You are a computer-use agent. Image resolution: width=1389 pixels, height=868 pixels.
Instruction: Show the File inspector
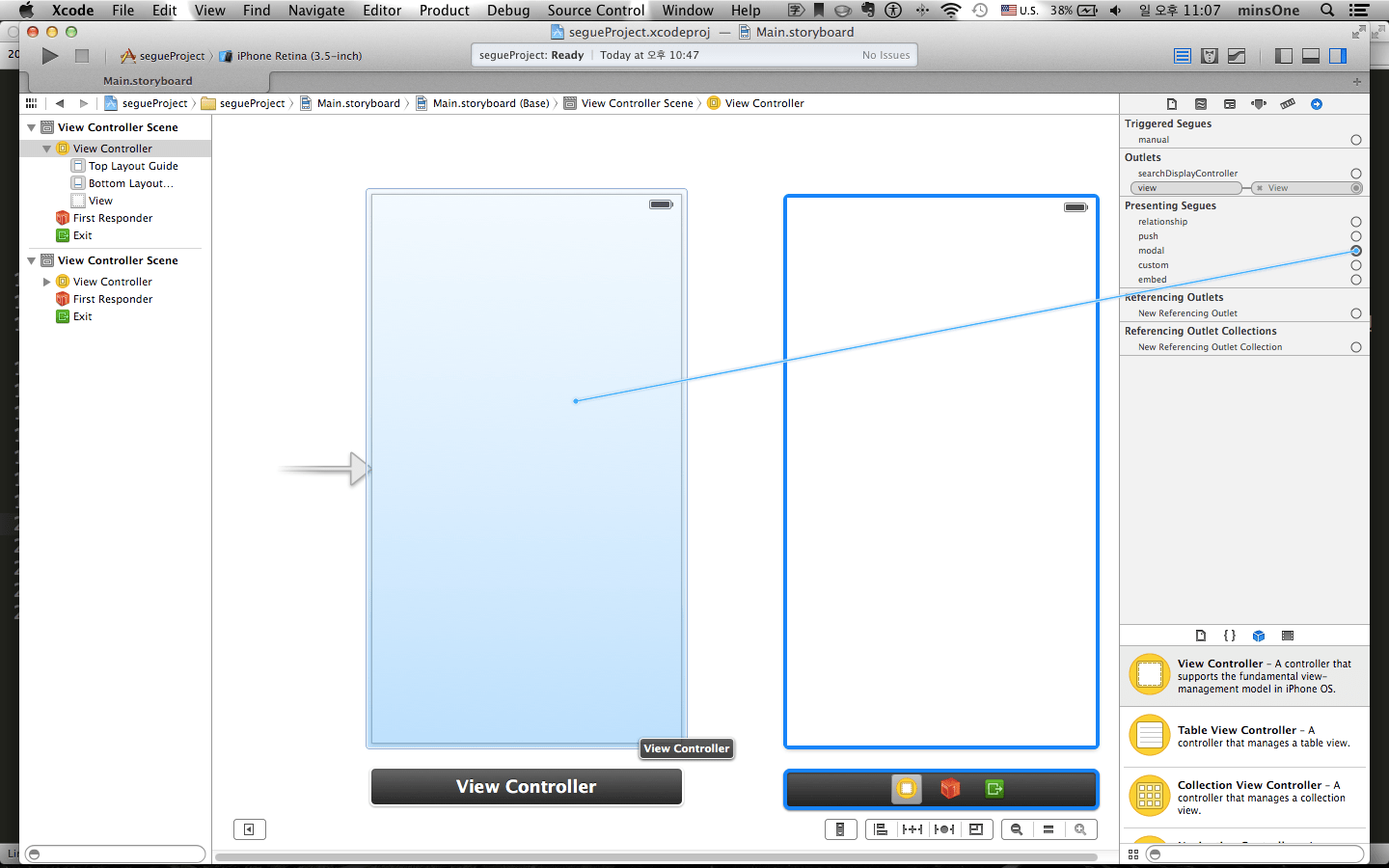point(1172,104)
